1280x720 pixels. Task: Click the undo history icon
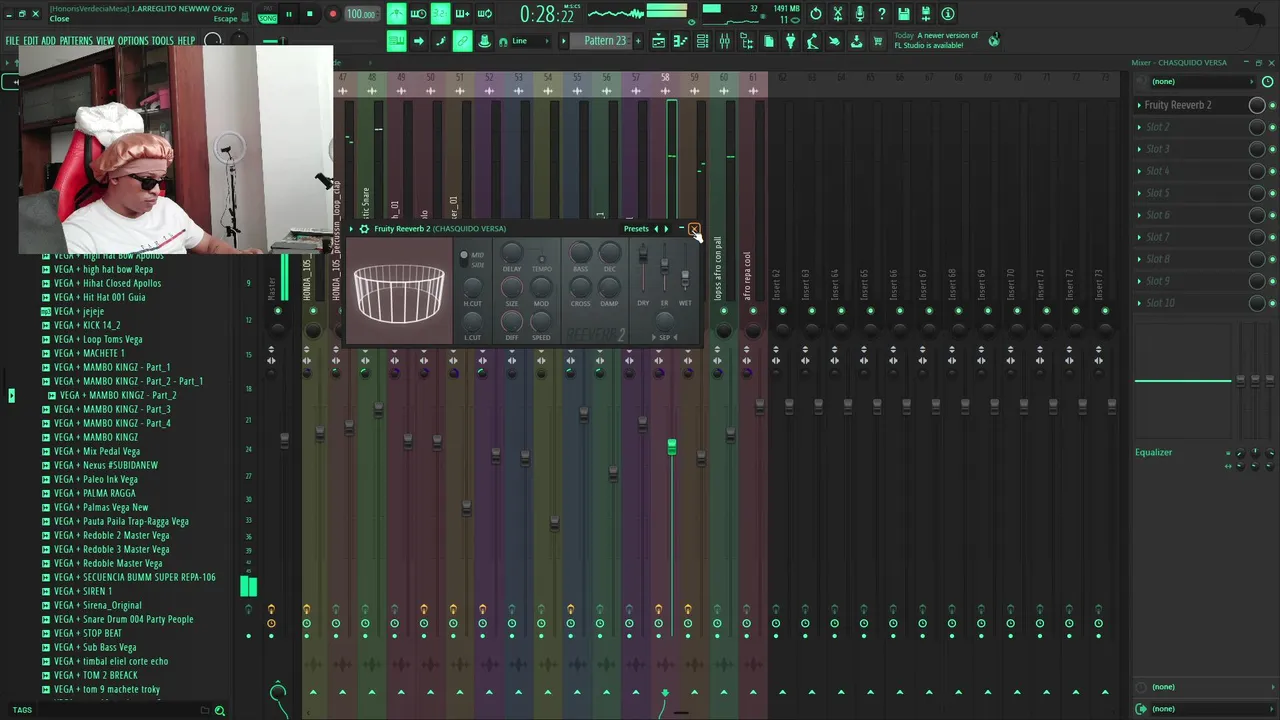815,14
